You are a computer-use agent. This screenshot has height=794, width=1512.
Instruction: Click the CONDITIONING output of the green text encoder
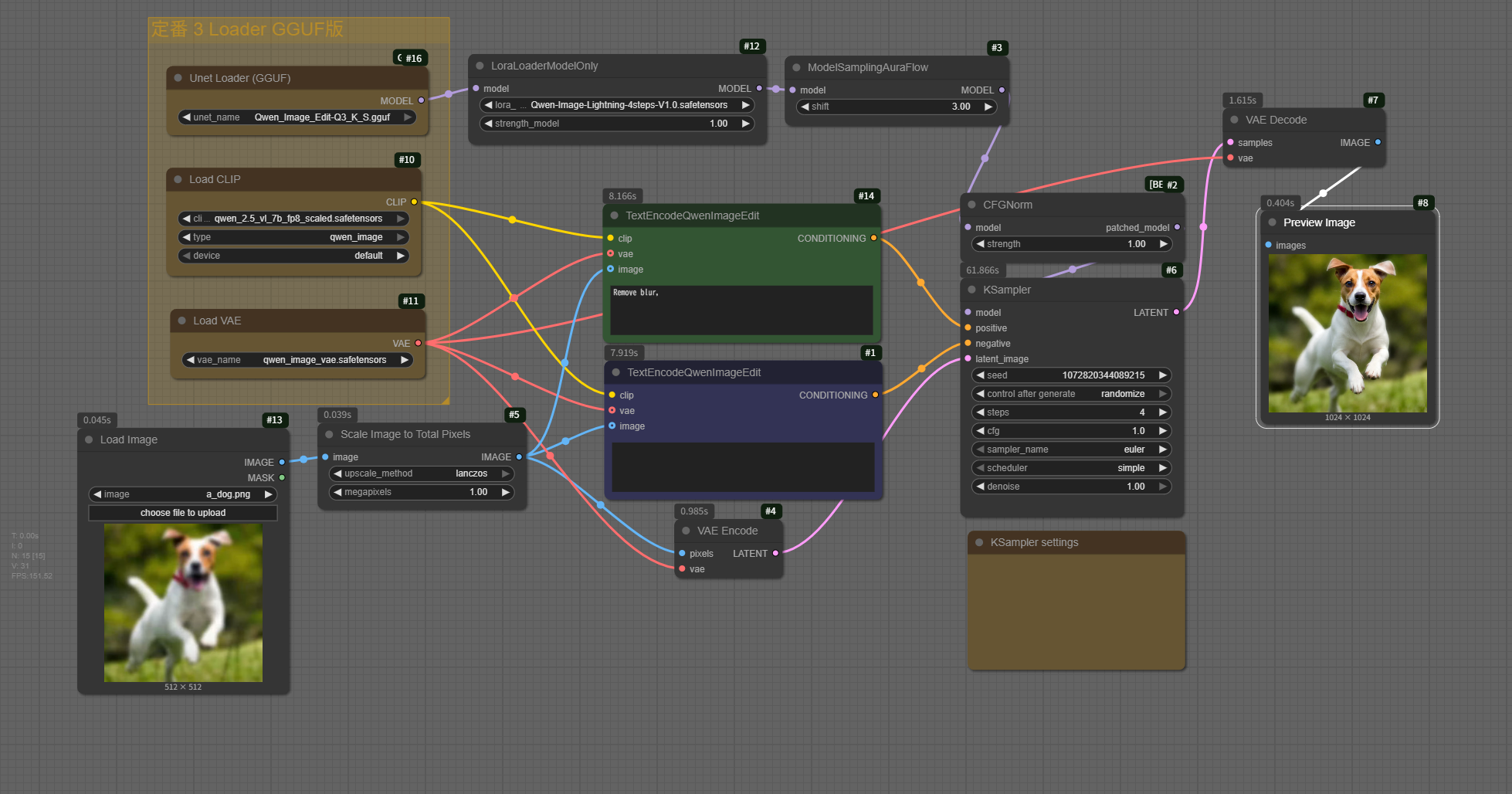tap(873, 238)
